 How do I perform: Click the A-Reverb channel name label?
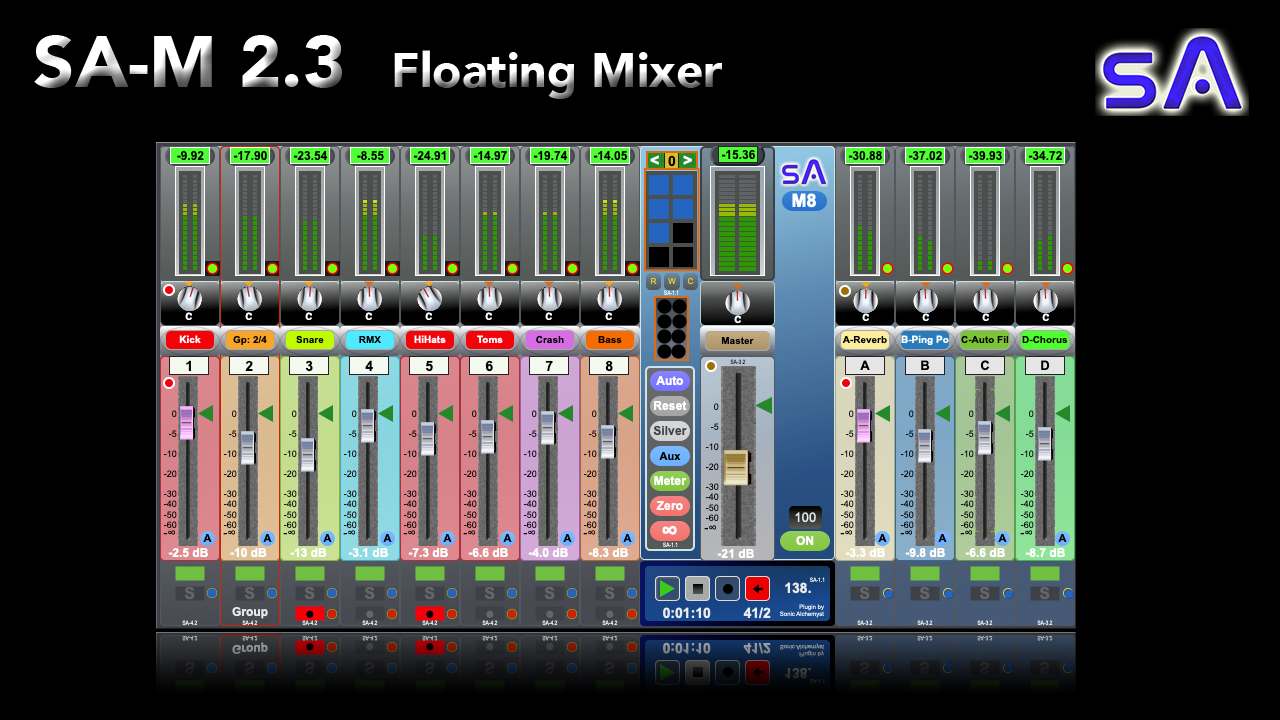click(865, 340)
